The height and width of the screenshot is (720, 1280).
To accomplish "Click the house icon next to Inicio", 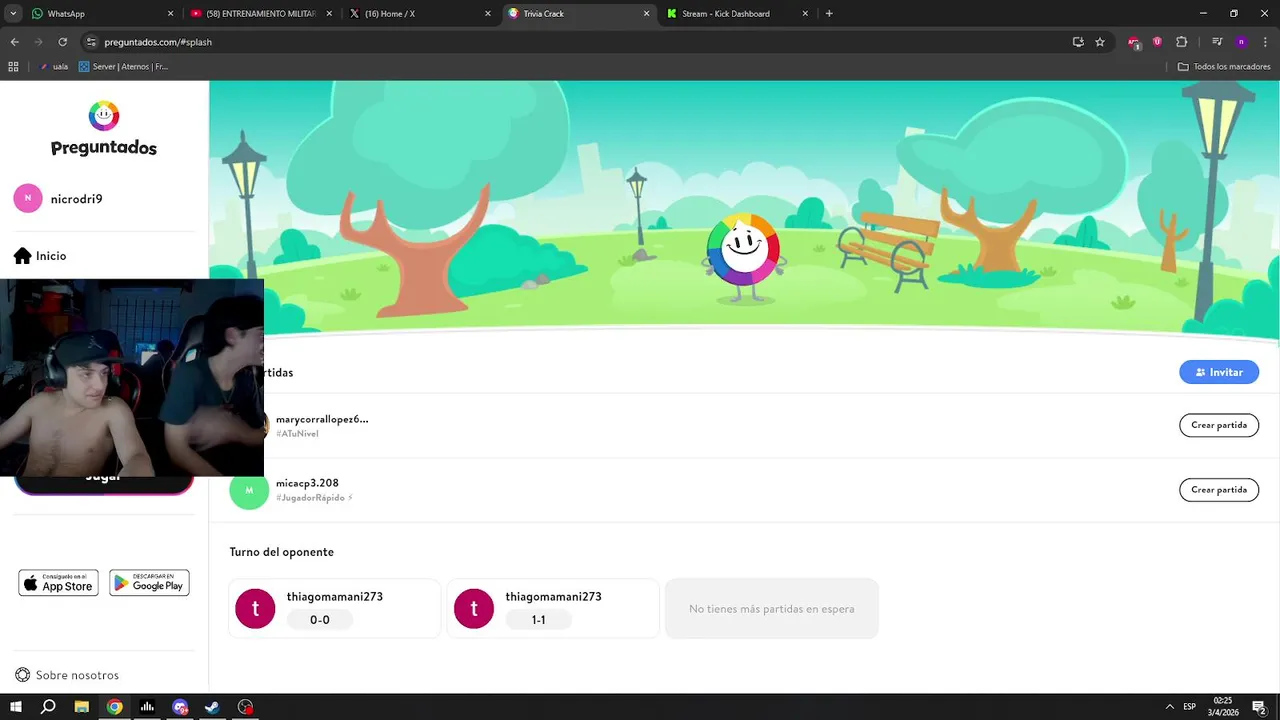I will 23,256.
